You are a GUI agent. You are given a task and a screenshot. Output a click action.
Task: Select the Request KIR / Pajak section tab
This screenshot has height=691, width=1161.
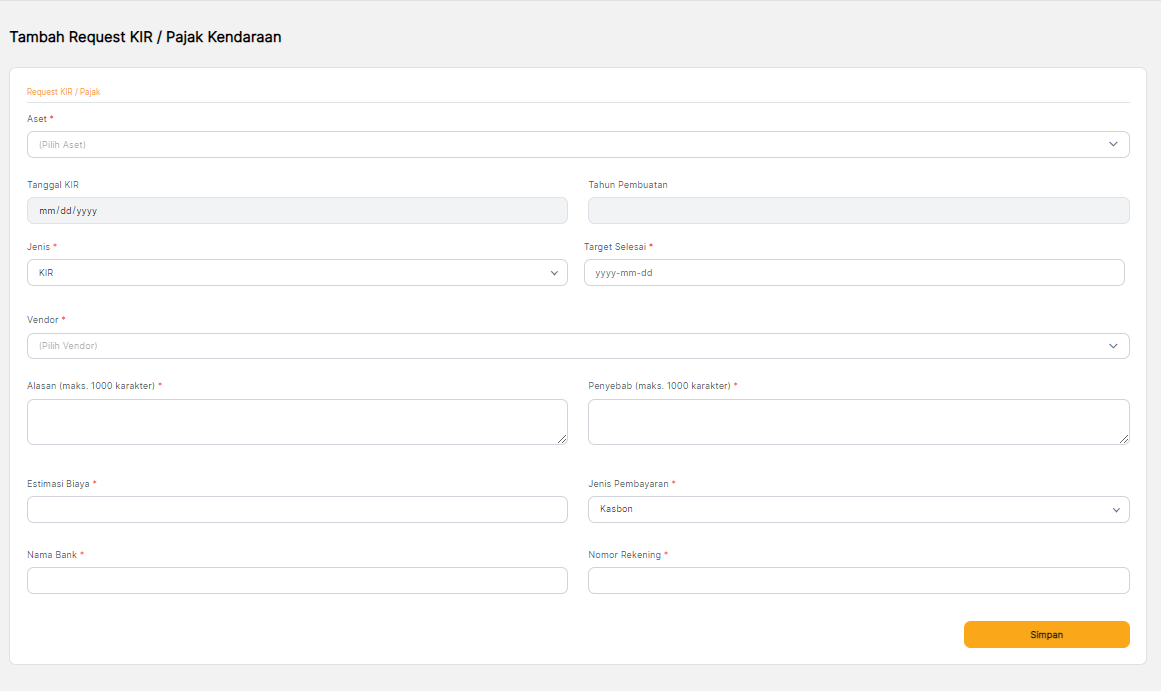[63, 92]
